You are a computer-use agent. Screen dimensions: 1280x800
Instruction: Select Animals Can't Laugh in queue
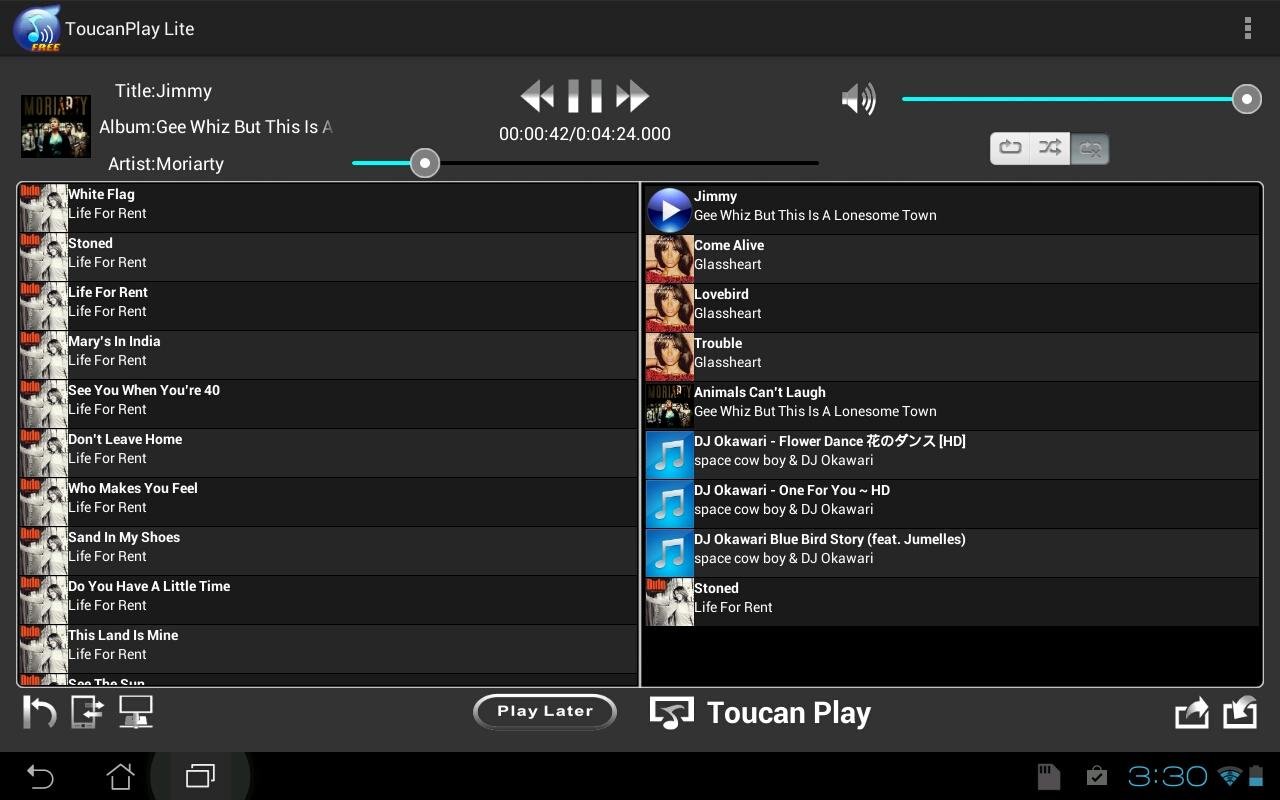[x=952, y=406]
